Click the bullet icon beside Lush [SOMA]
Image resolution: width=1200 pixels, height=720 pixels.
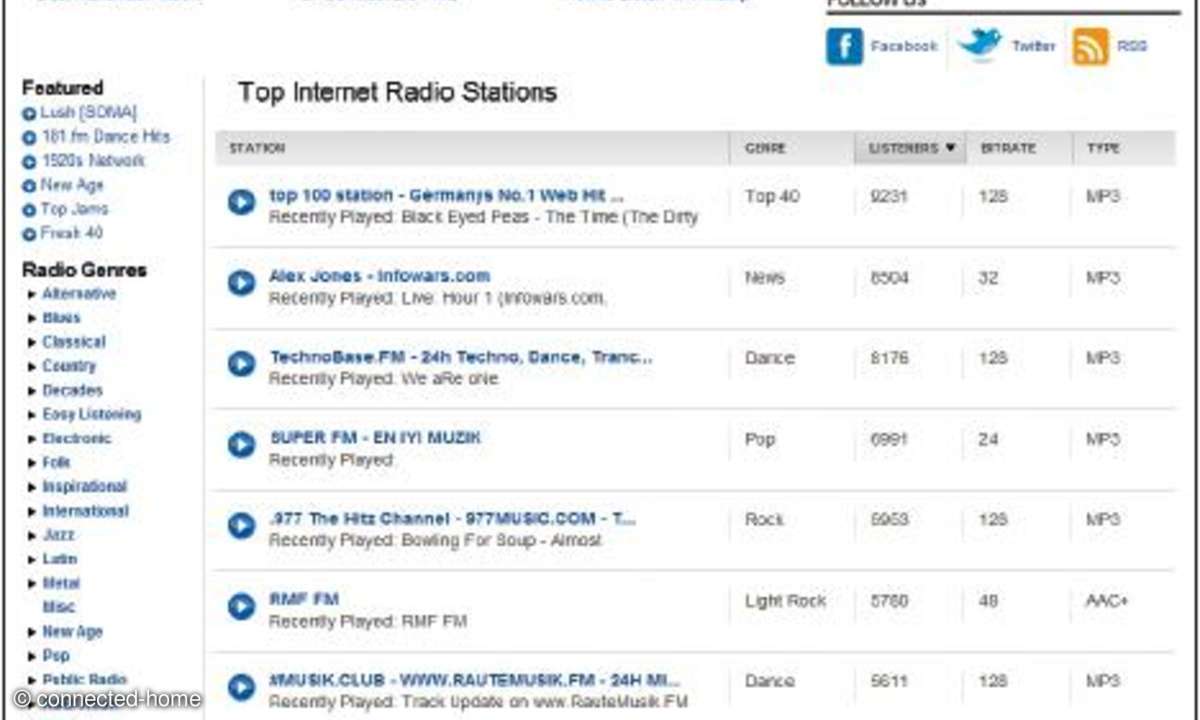click(29, 114)
